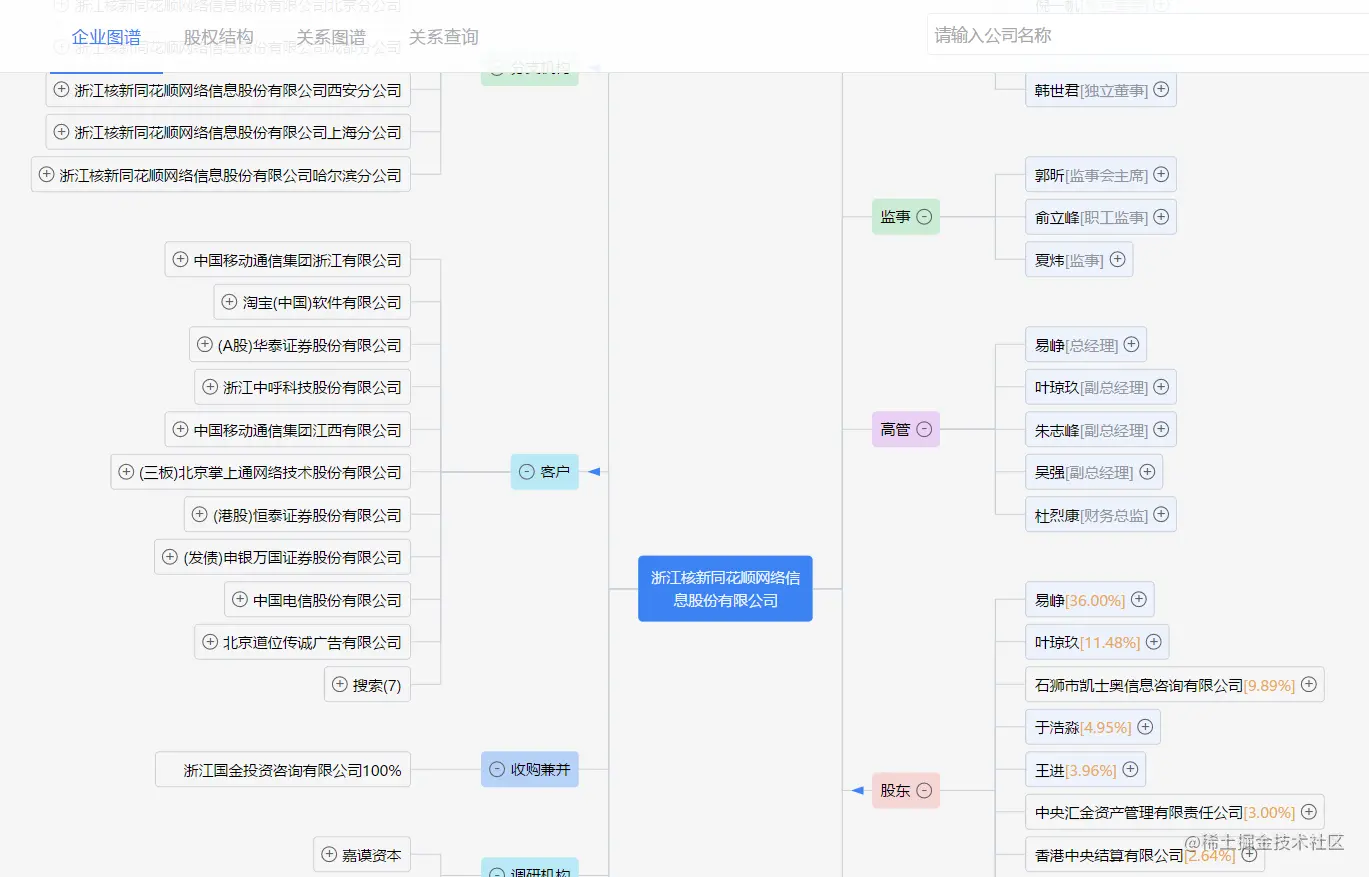Screen dimensions: 1369x877
Task: Switch to the 股权结构 tab
Action: tap(219, 37)
